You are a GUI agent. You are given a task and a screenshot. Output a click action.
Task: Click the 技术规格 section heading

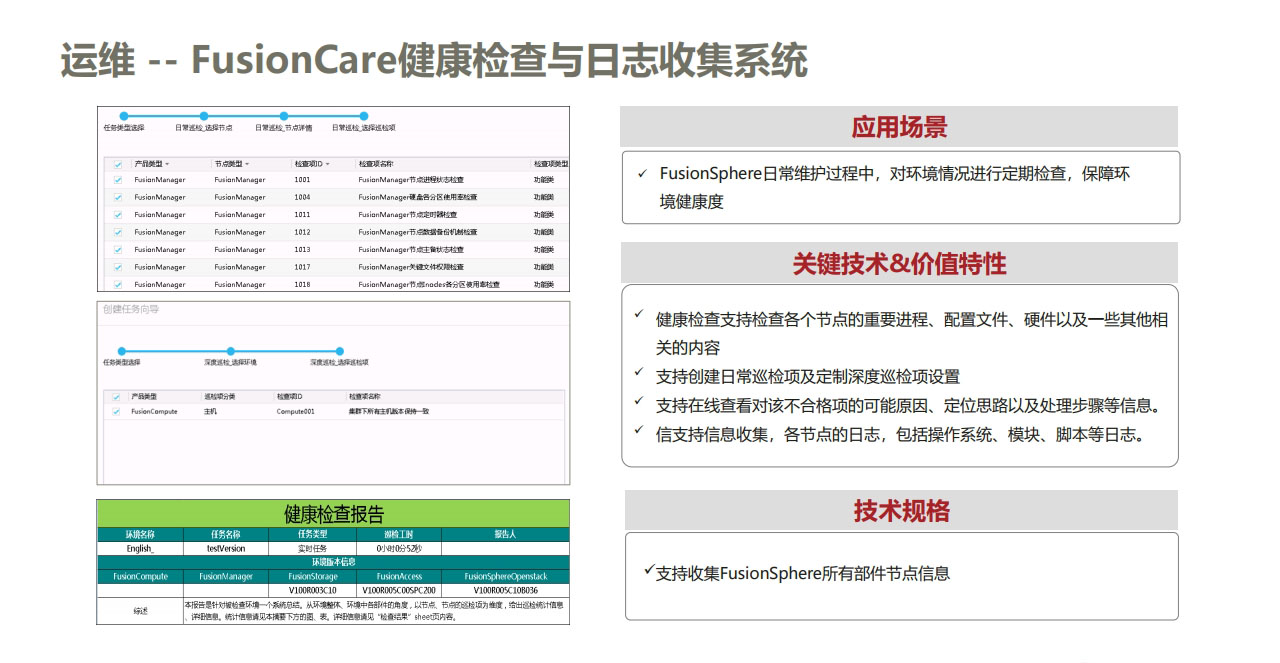coord(901,510)
